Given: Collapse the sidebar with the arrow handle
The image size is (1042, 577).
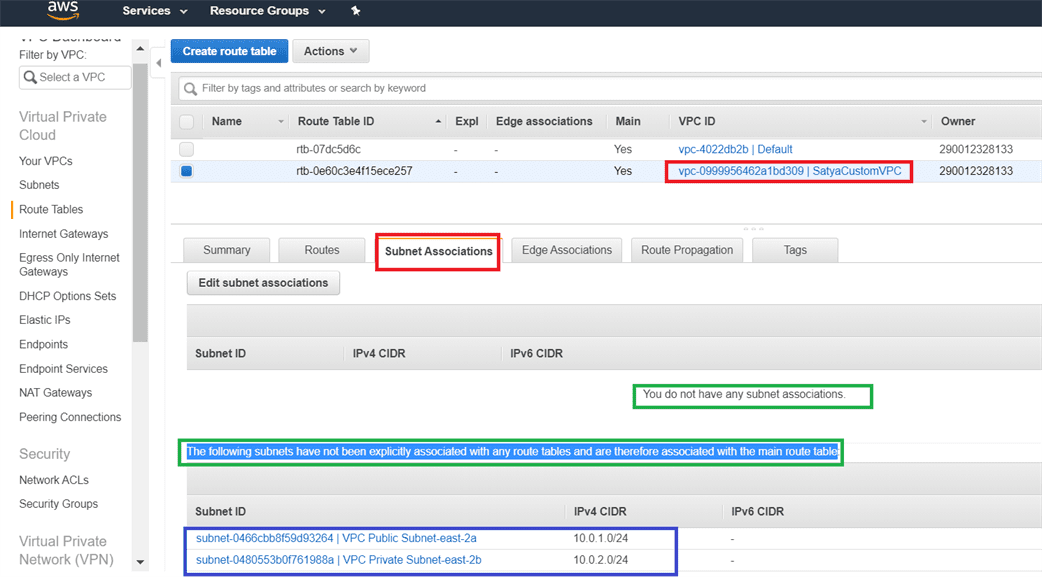Looking at the screenshot, I should [158, 63].
